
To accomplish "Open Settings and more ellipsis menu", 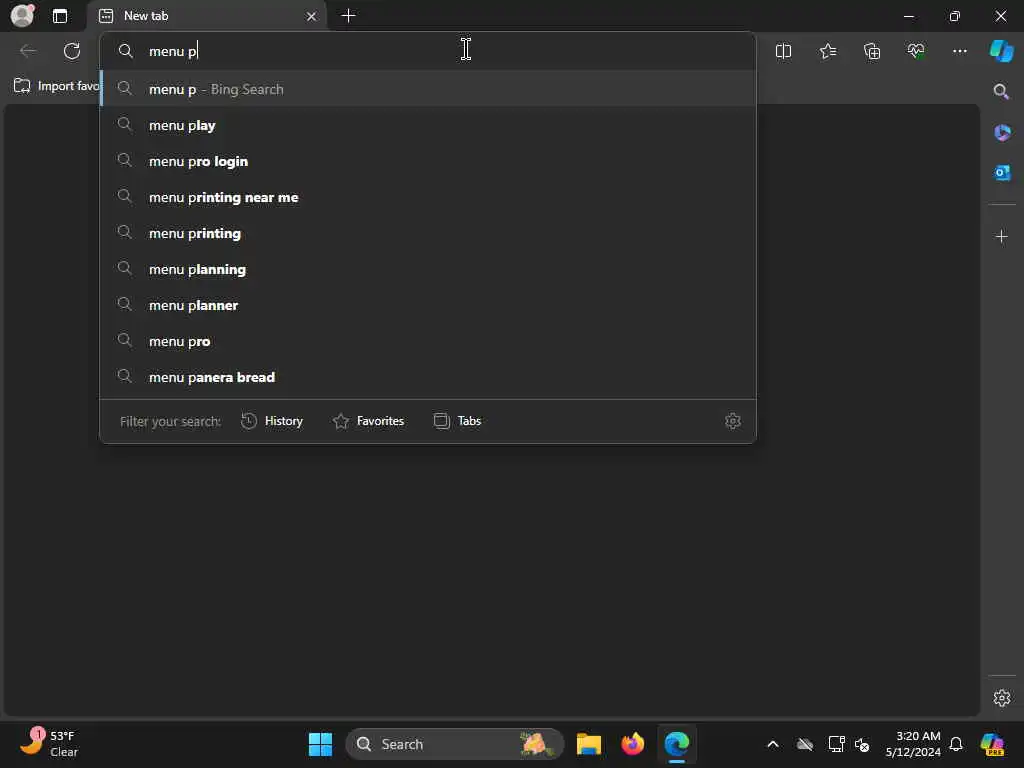I will [x=959, y=51].
